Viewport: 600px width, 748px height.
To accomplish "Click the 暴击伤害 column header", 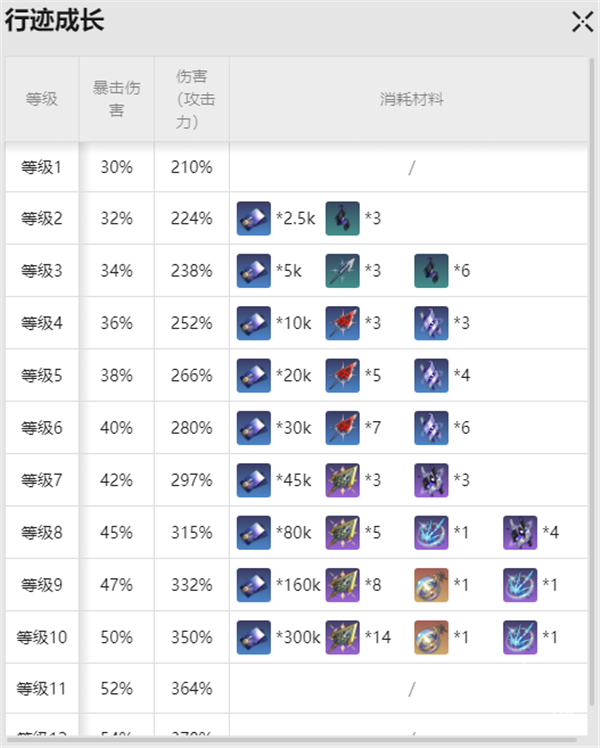I will 116,99.
